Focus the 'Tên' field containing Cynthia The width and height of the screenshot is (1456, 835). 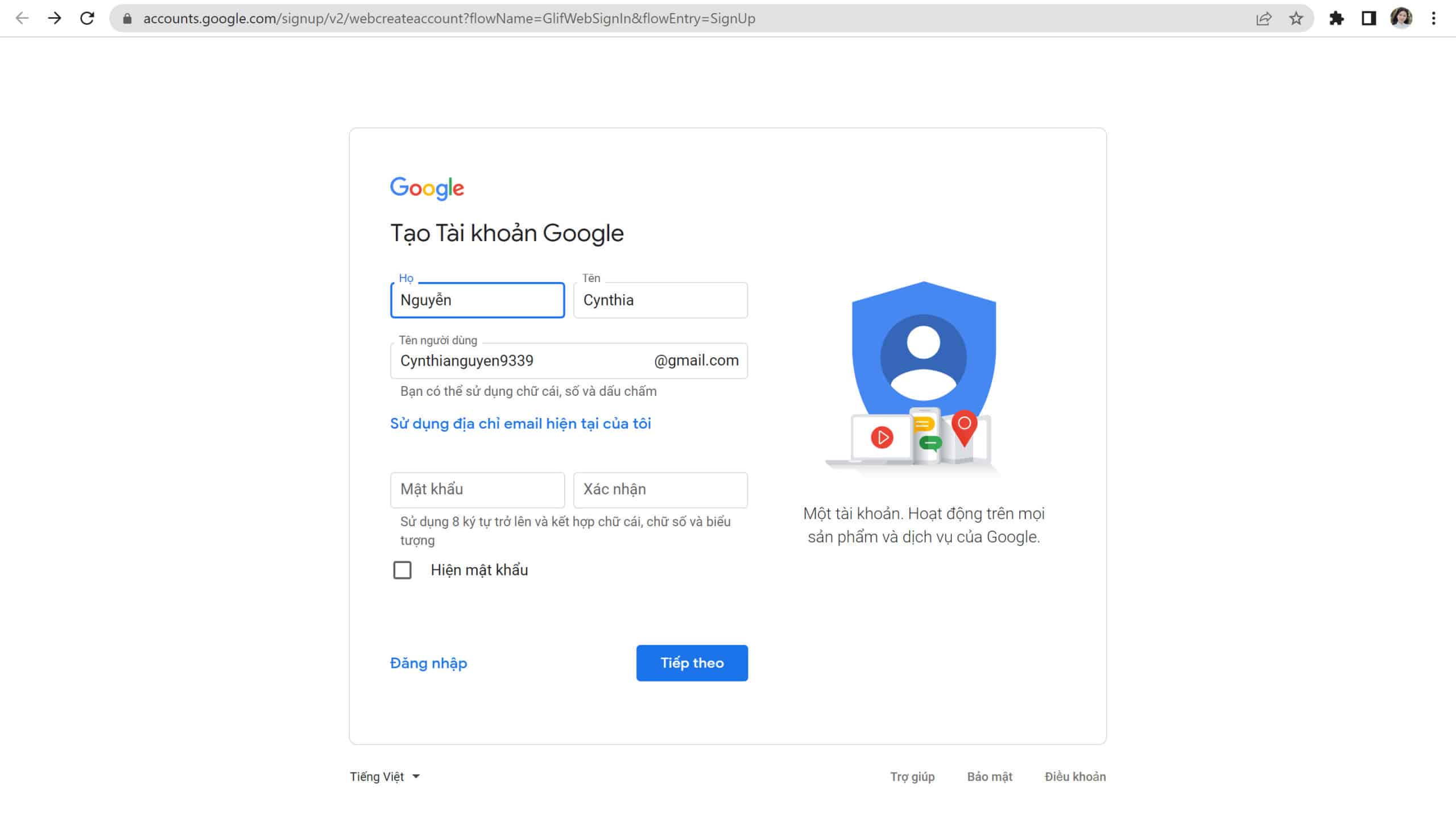click(661, 300)
